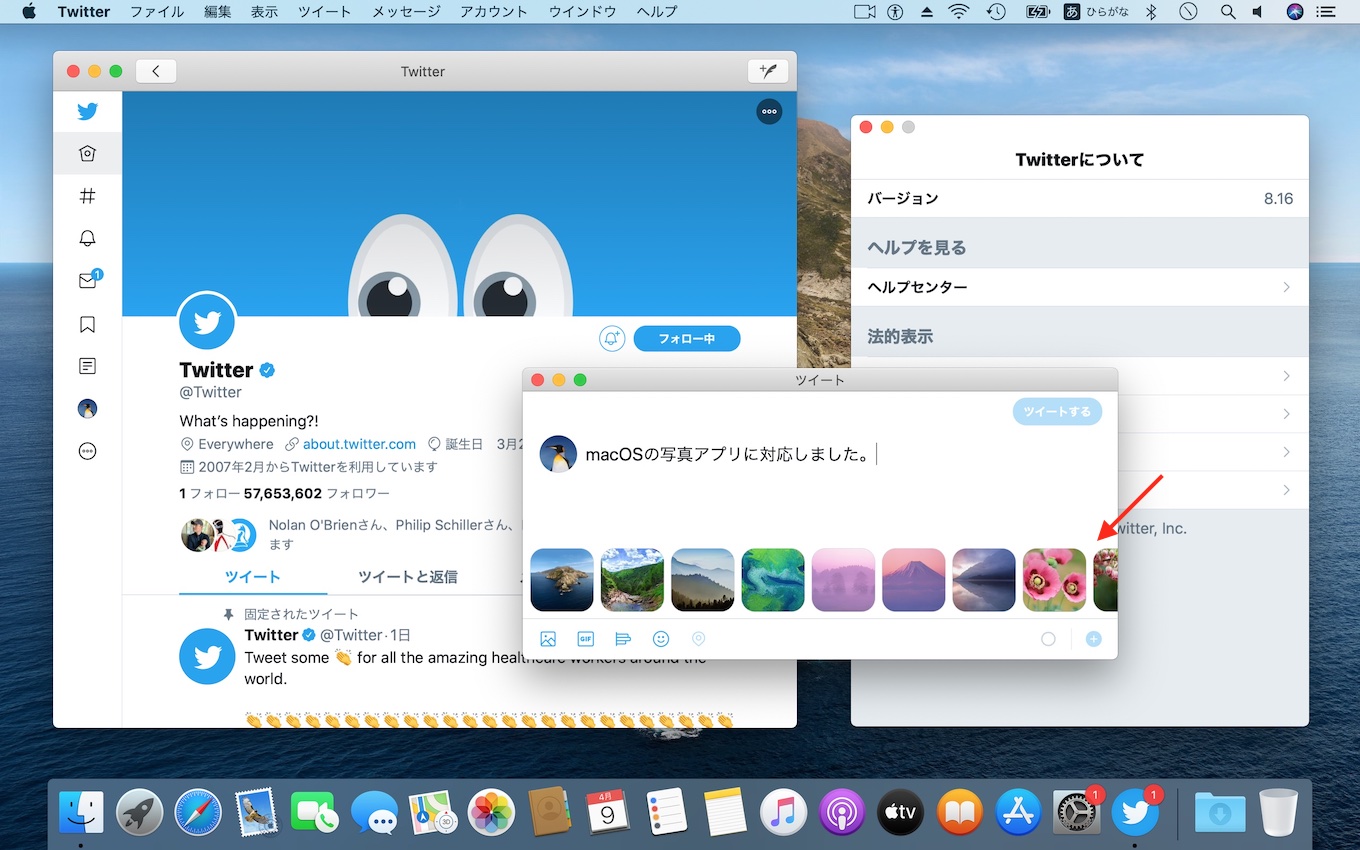Open Finder from Dock
The width and height of the screenshot is (1360, 850).
click(81, 812)
